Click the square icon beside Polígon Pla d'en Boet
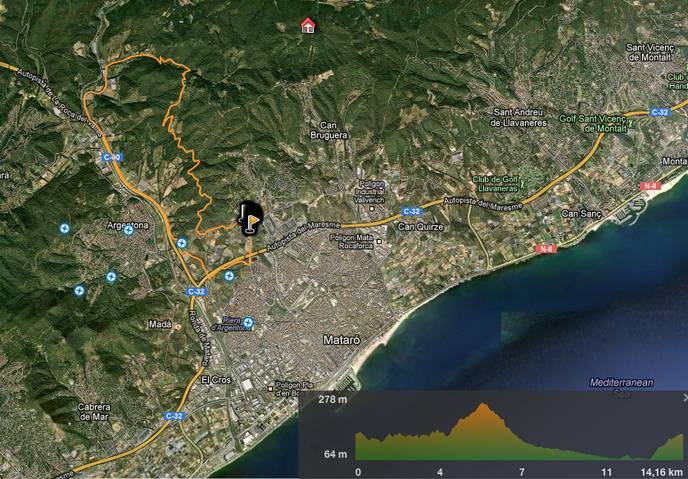Screen dimensions: 688x479 pyautogui.click(x=270, y=388)
